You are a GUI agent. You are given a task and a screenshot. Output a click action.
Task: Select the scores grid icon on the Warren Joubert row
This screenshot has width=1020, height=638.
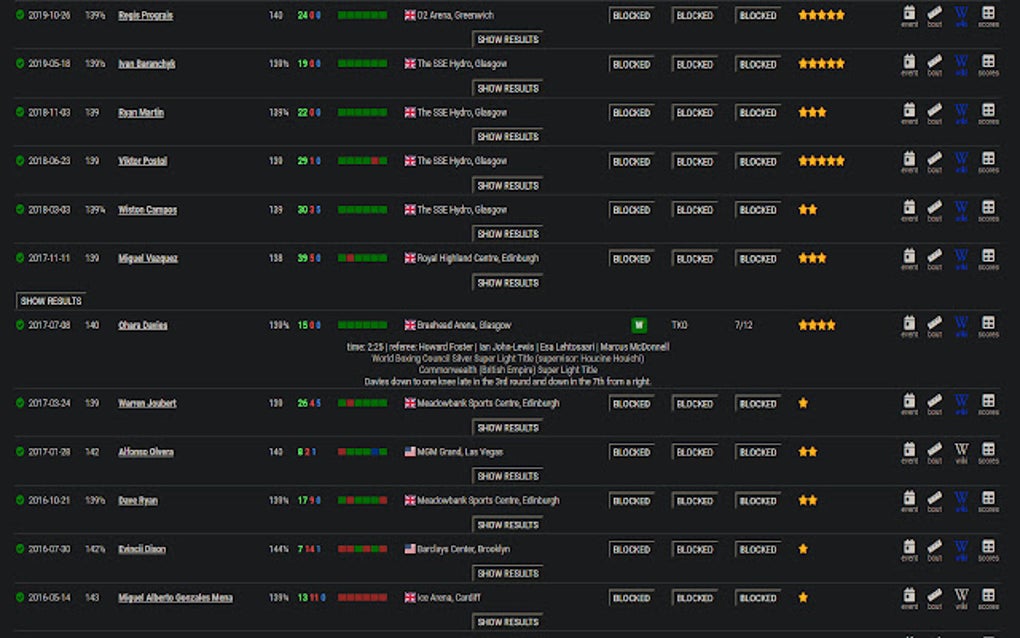coord(986,402)
